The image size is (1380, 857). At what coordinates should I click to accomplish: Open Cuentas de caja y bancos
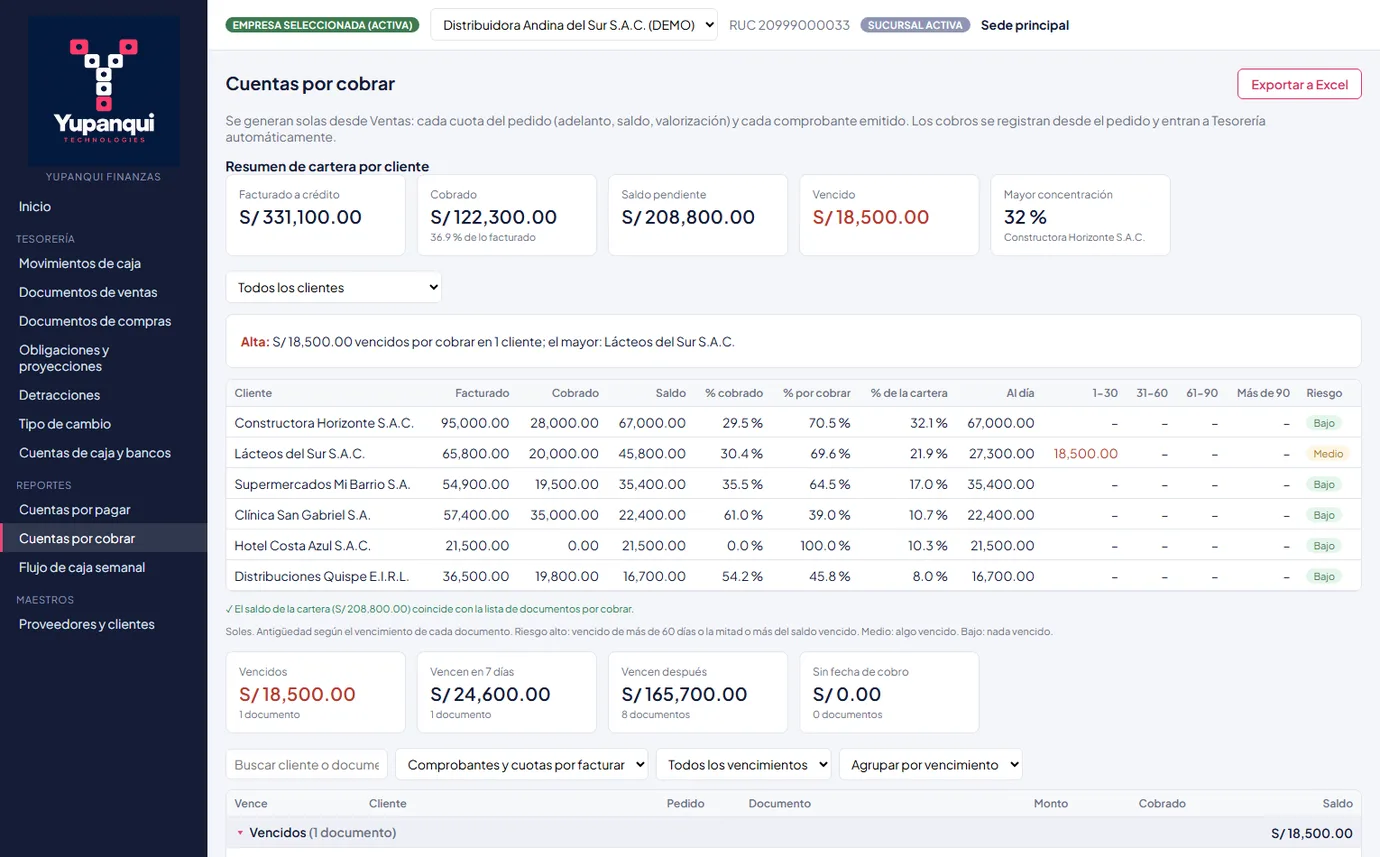[95, 453]
